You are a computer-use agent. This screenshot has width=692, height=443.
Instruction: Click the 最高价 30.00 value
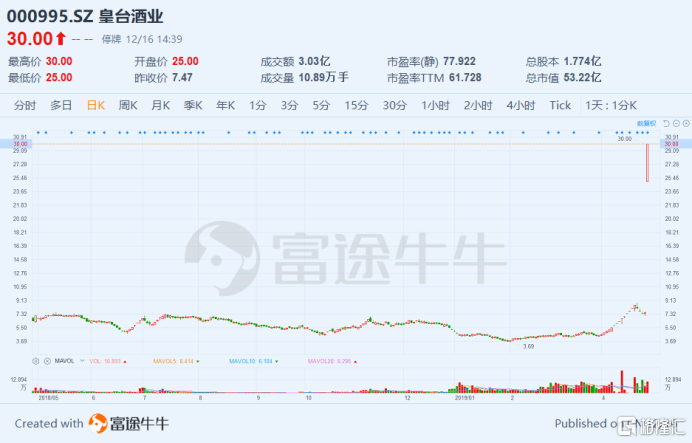59,61
